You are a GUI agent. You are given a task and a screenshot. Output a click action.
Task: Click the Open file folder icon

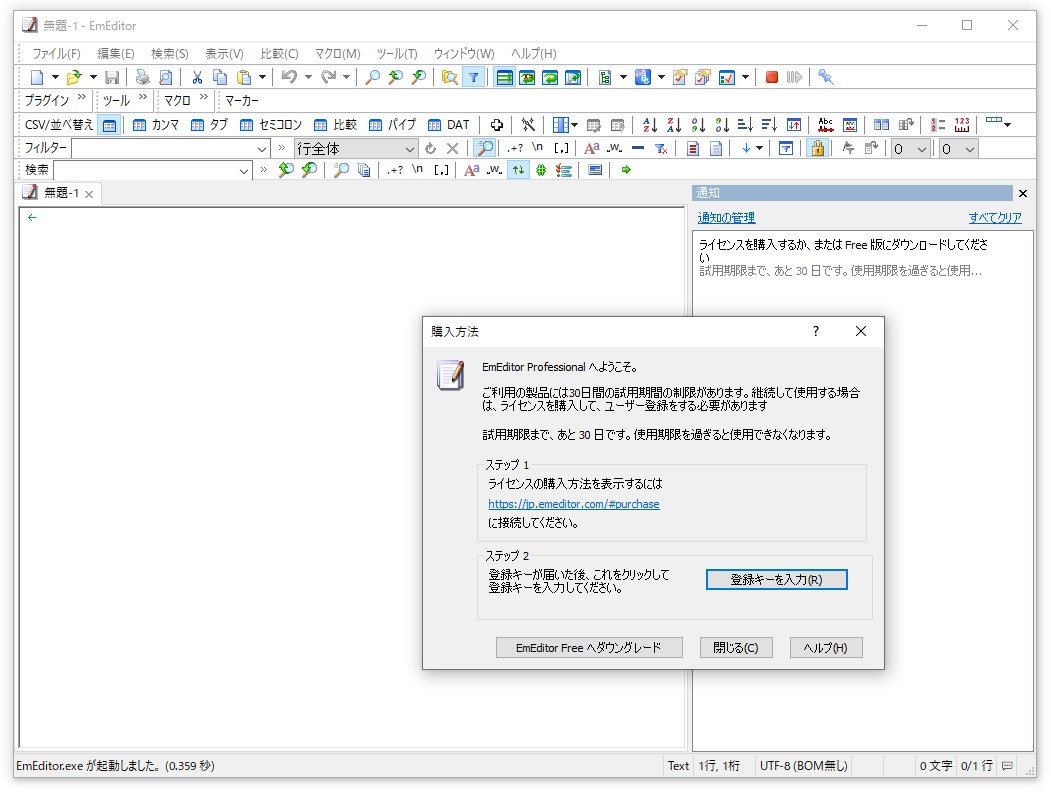tap(74, 77)
